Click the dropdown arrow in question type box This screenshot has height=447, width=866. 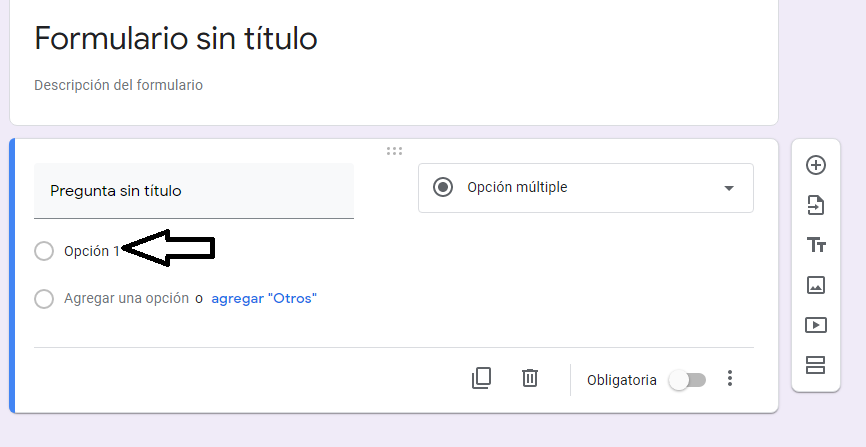click(x=729, y=188)
